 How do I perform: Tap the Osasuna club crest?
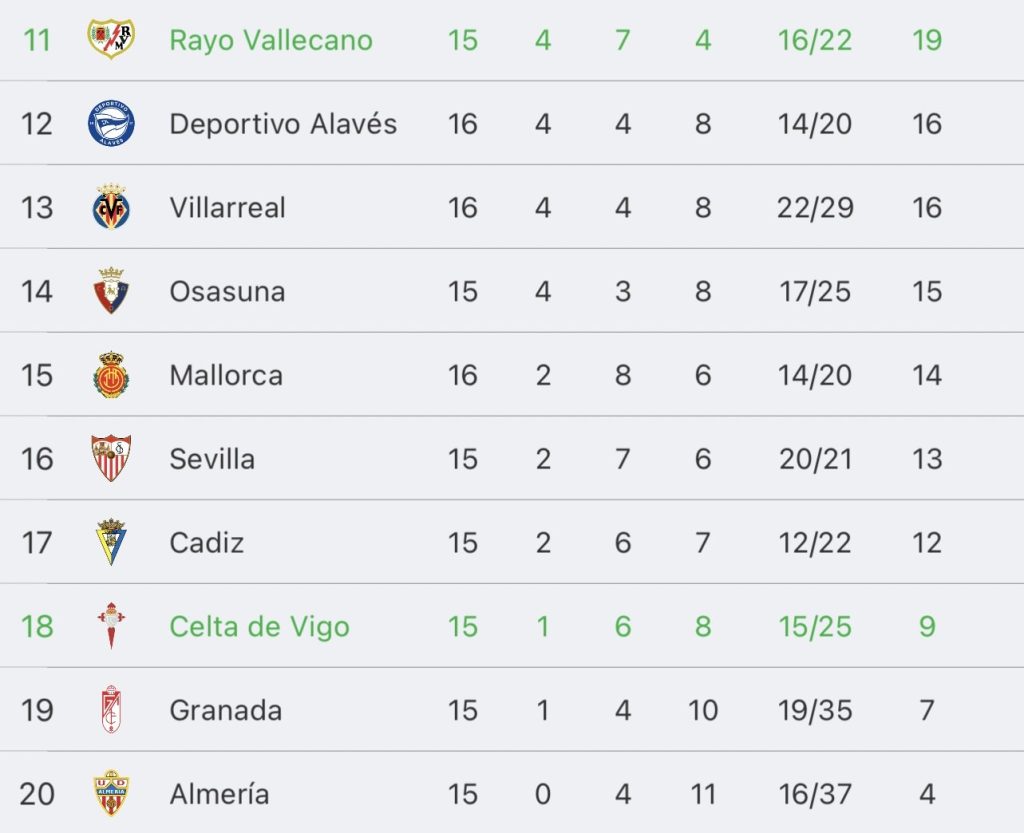[x=111, y=291]
